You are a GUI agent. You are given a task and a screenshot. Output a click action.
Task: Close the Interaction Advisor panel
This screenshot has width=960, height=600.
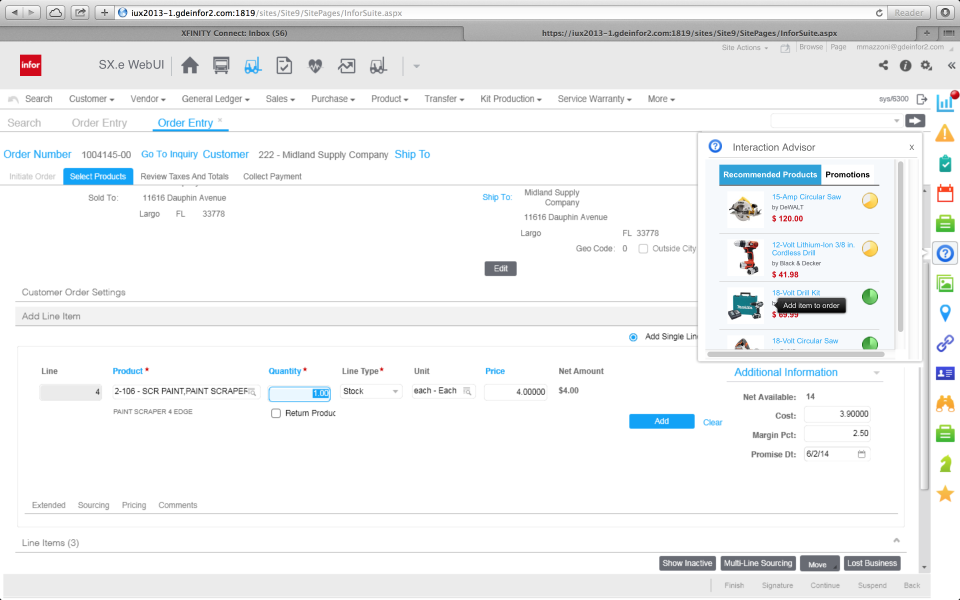pos(912,148)
